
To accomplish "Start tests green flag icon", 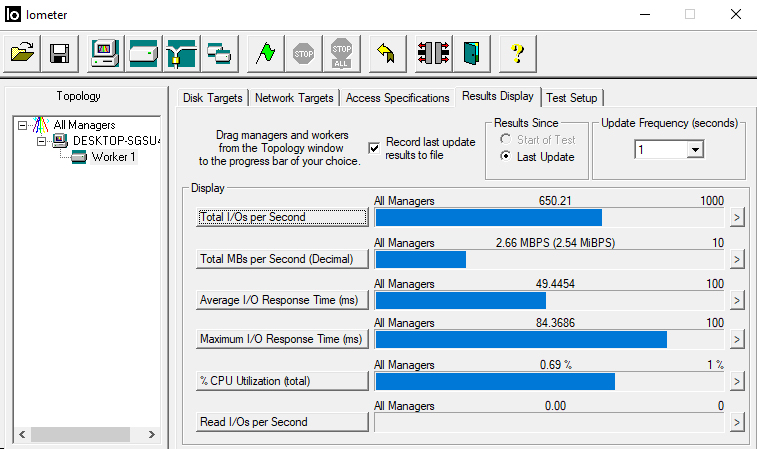I will point(265,53).
